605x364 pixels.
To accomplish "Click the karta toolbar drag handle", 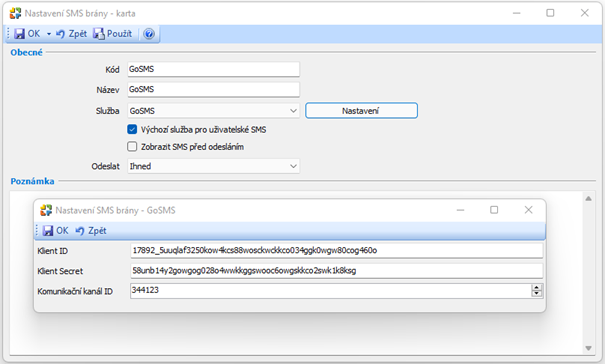I will [8, 34].
